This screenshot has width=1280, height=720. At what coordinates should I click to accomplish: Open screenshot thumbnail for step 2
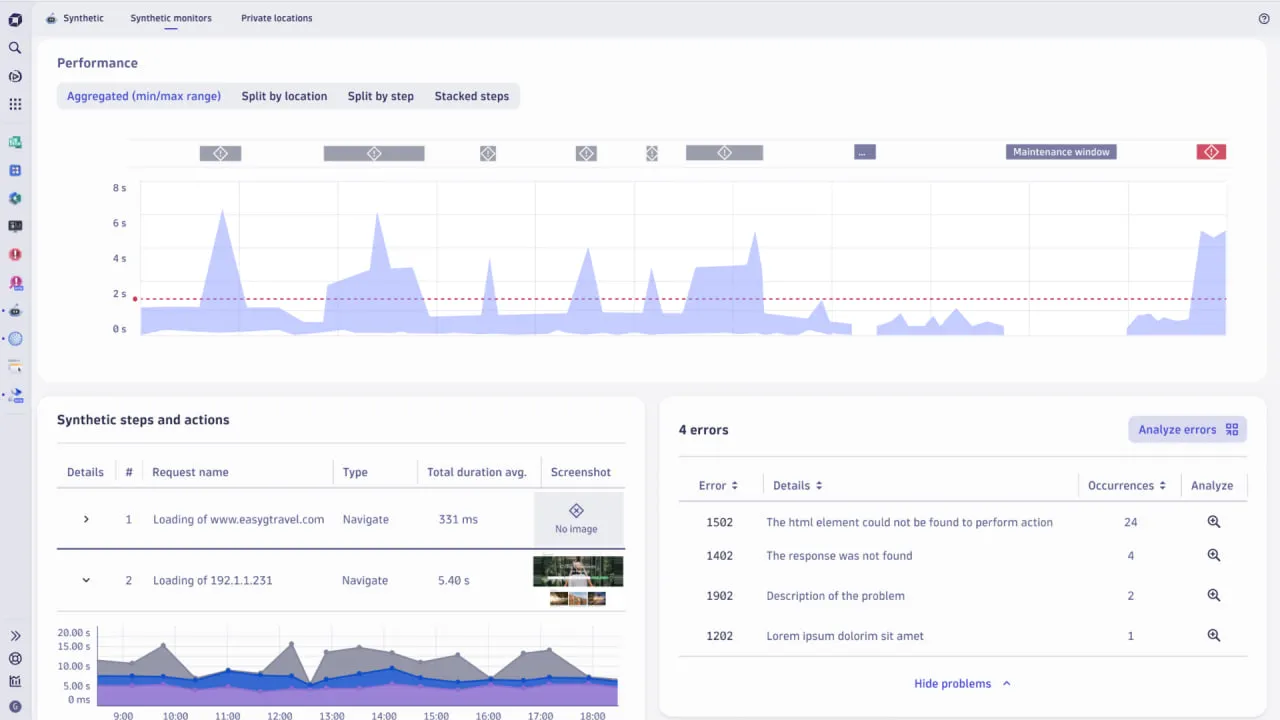pyautogui.click(x=578, y=572)
